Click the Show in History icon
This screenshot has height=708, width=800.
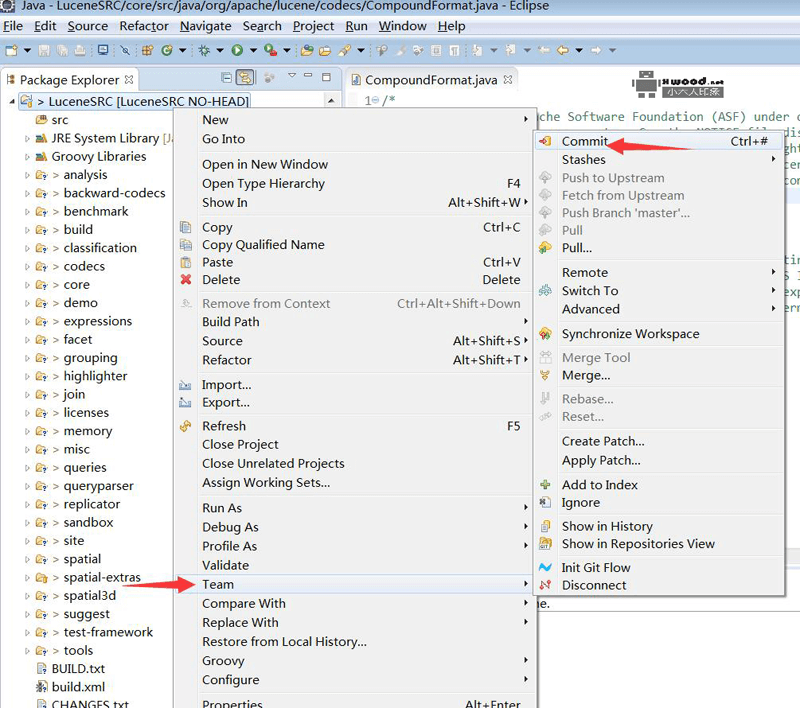coord(545,526)
